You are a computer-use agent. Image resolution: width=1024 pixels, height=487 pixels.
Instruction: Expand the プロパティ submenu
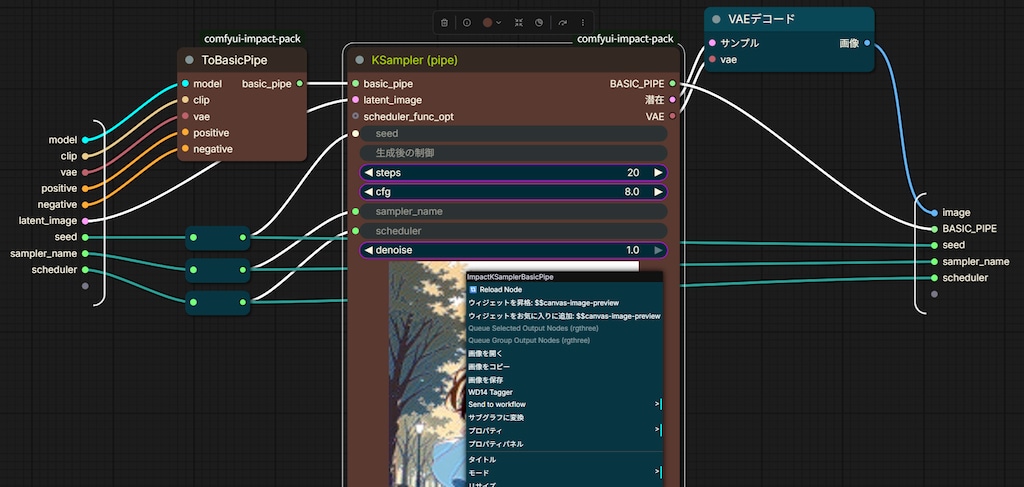(x=564, y=431)
